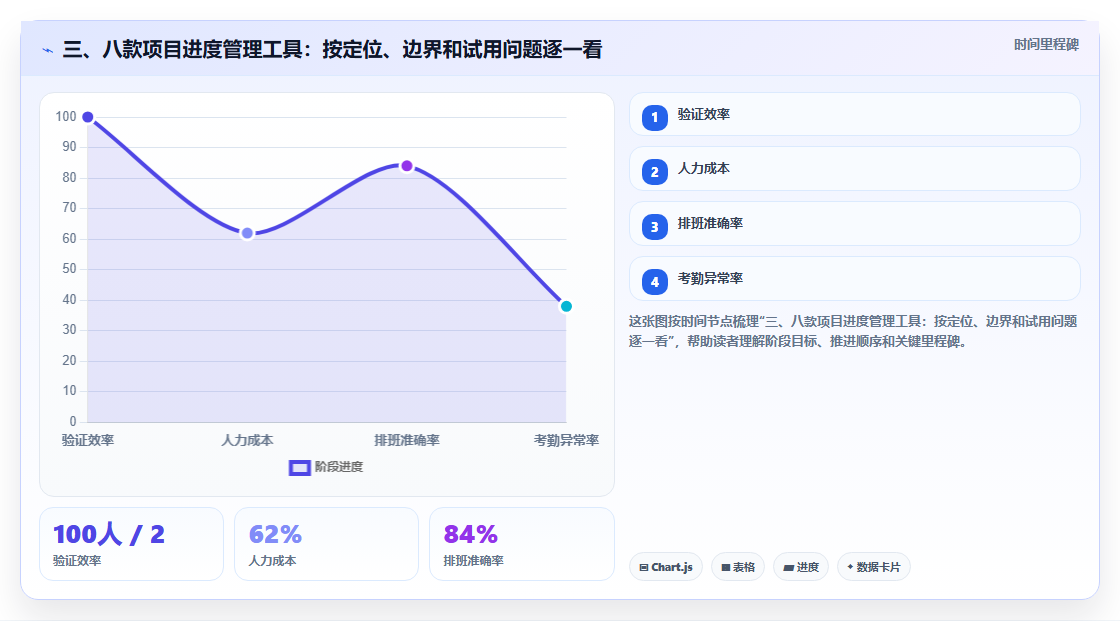Toggle the 阶段进度 legend swatch
This screenshot has width=1120, height=621.
(299, 467)
